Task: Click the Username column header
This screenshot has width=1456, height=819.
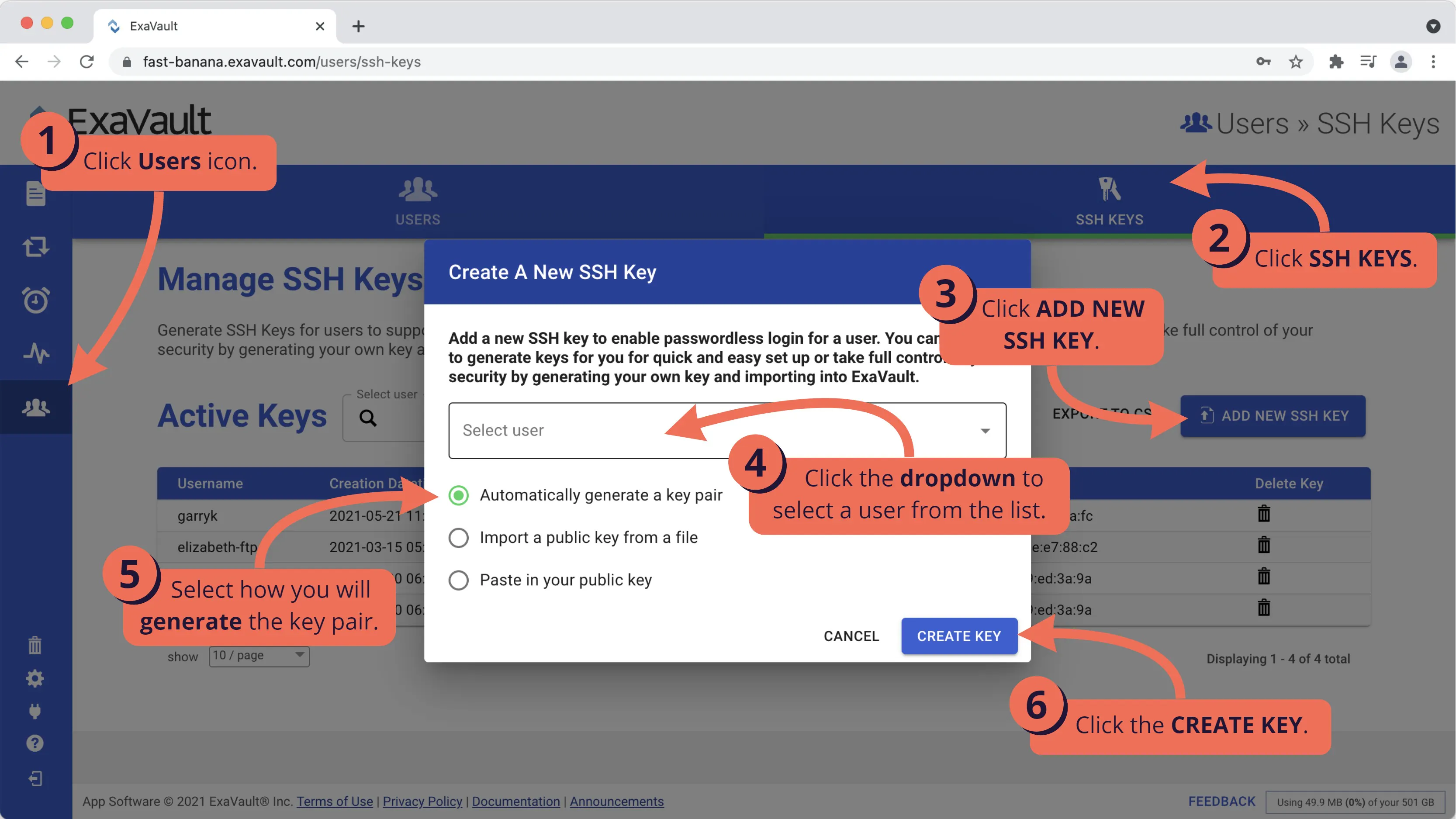Action: [x=210, y=483]
